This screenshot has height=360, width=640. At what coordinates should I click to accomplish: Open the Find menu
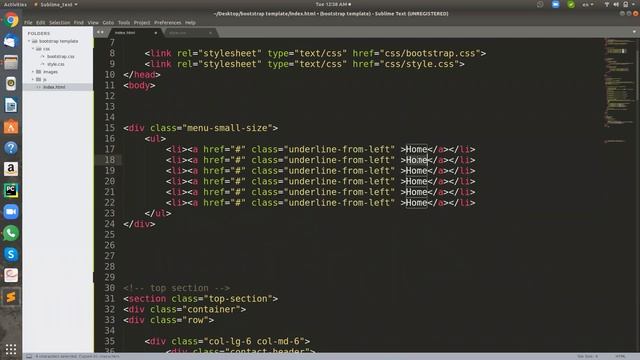click(79, 22)
